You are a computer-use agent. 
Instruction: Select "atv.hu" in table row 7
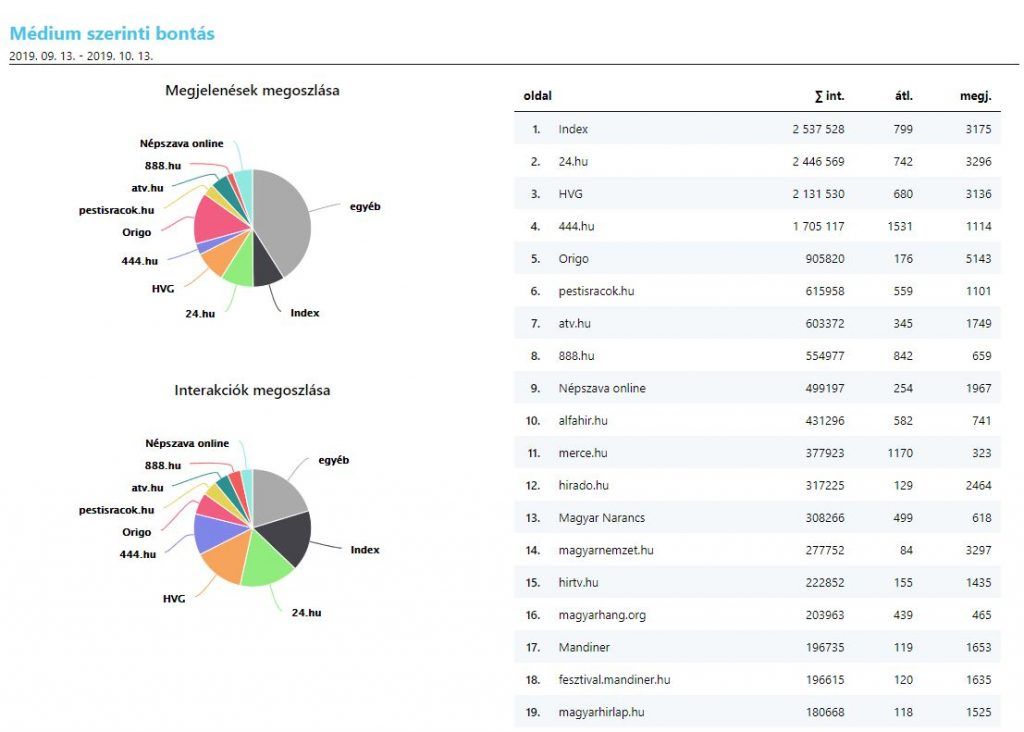pyautogui.click(x=574, y=323)
